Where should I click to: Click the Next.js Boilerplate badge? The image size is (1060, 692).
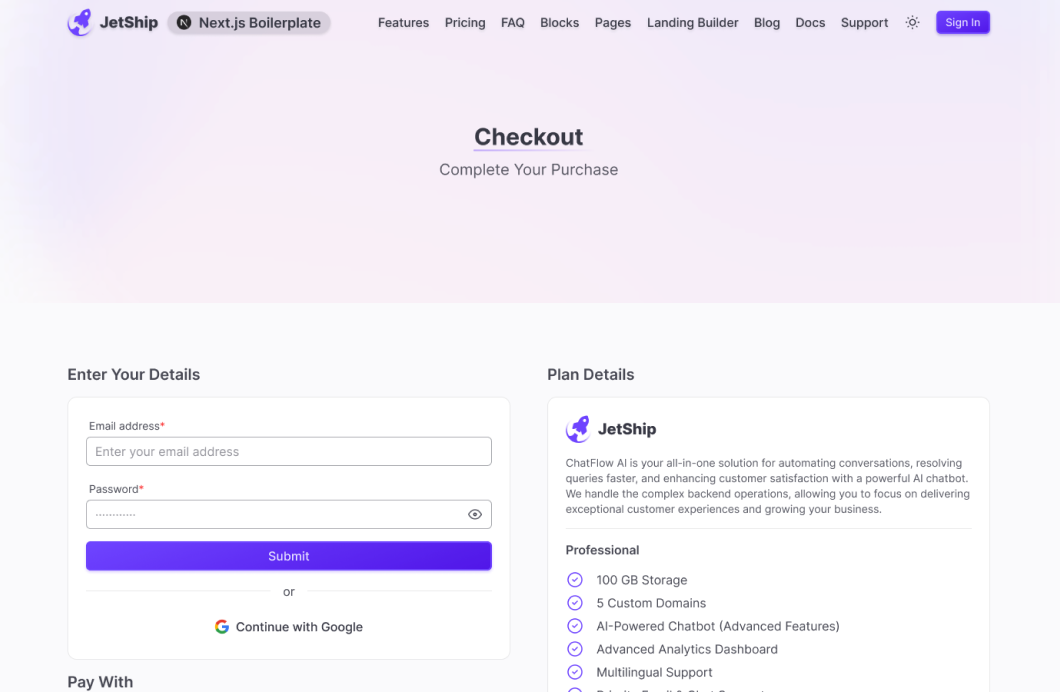[x=249, y=22]
